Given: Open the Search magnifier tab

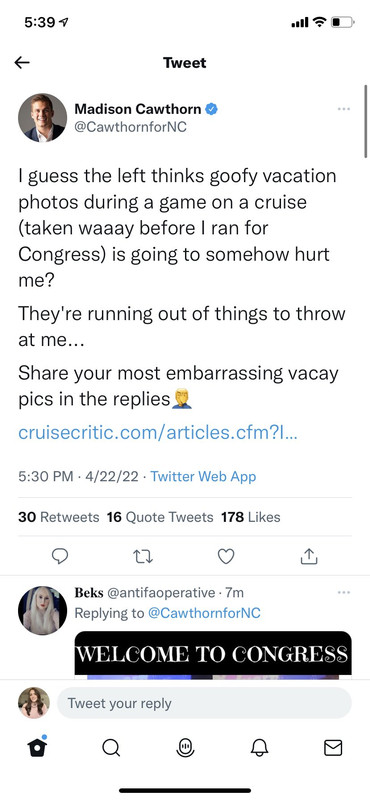Looking at the screenshot, I should click(111, 748).
